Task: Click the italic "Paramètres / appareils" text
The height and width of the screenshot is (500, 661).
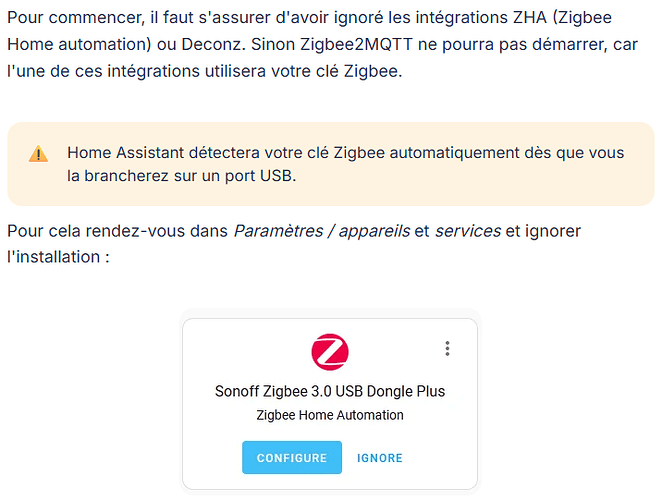Action: click(321, 232)
